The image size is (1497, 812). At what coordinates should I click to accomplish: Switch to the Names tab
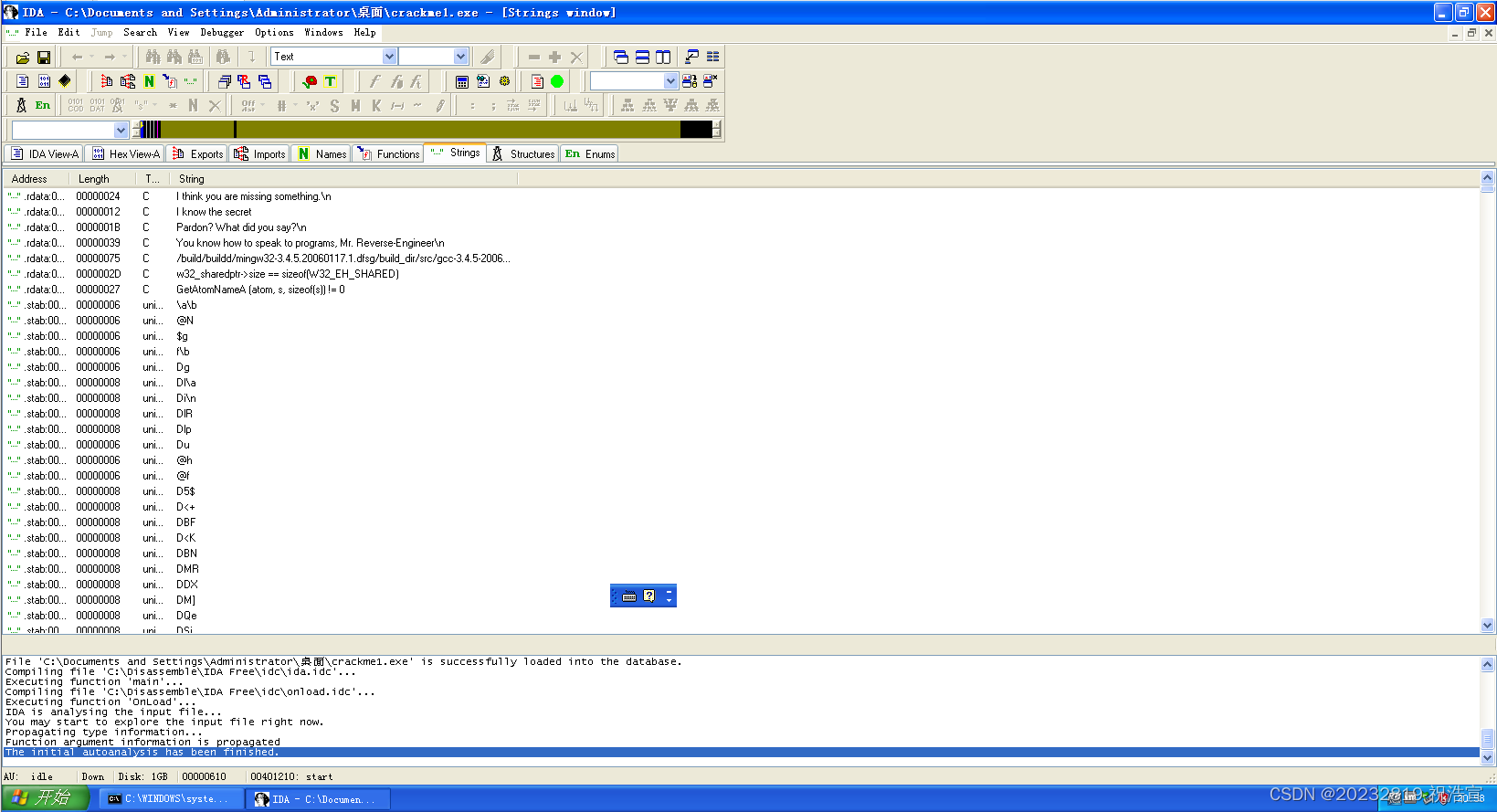(322, 153)
